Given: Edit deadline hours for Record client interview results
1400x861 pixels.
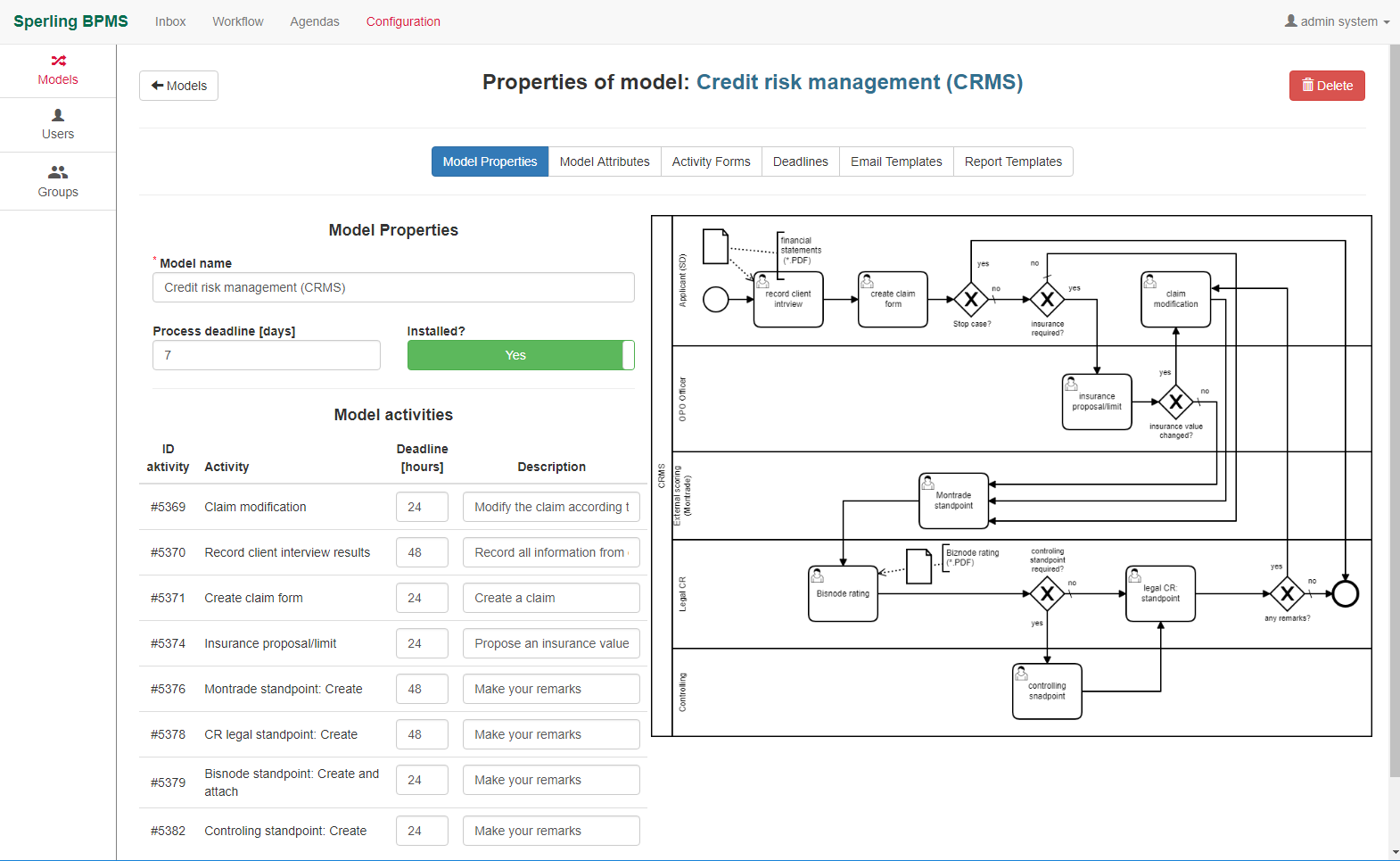Looking at the screenshot, I should (x=422, y=552).
